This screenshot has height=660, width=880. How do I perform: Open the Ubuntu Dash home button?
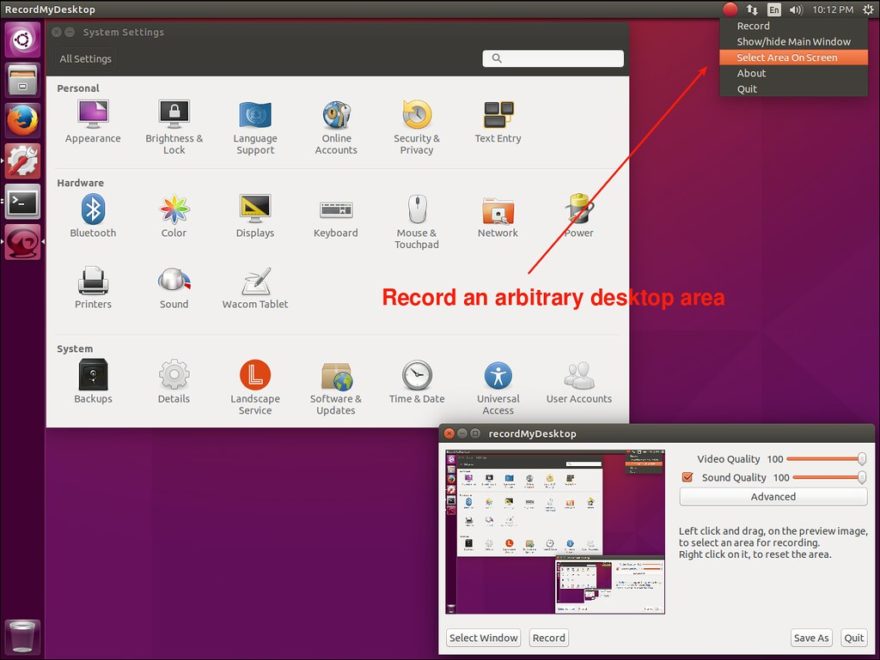tap(22, 39)
